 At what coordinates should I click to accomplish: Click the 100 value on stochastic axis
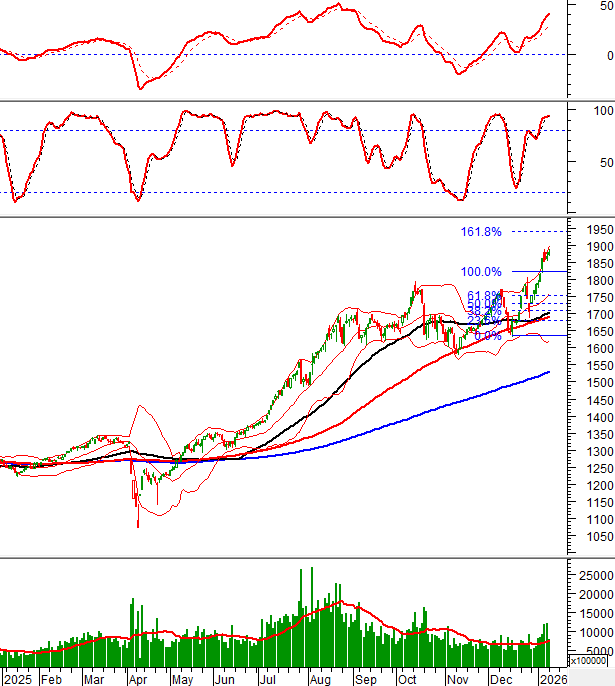coord(604,110)
